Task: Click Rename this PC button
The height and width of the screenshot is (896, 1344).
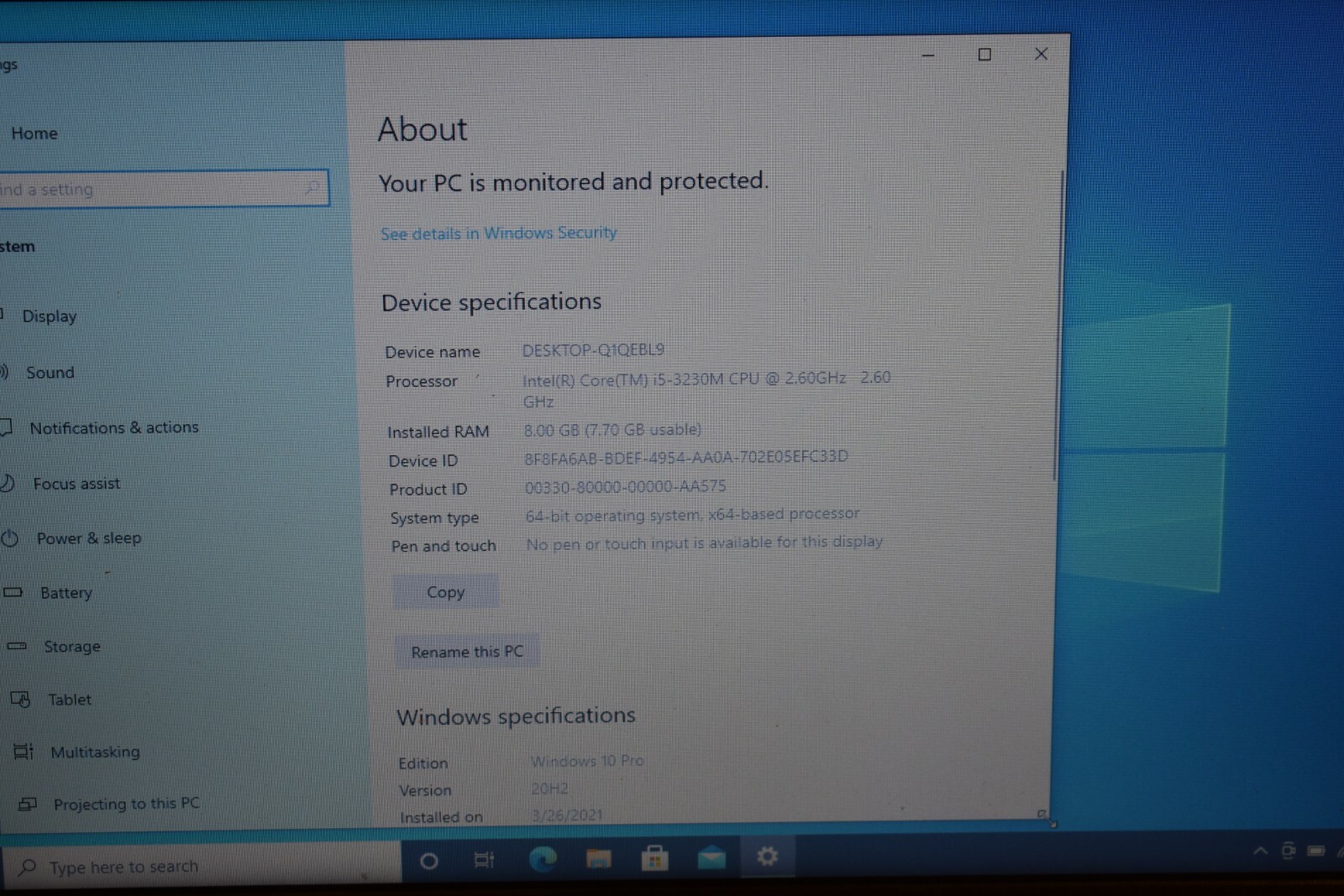Action: point(467,652)
